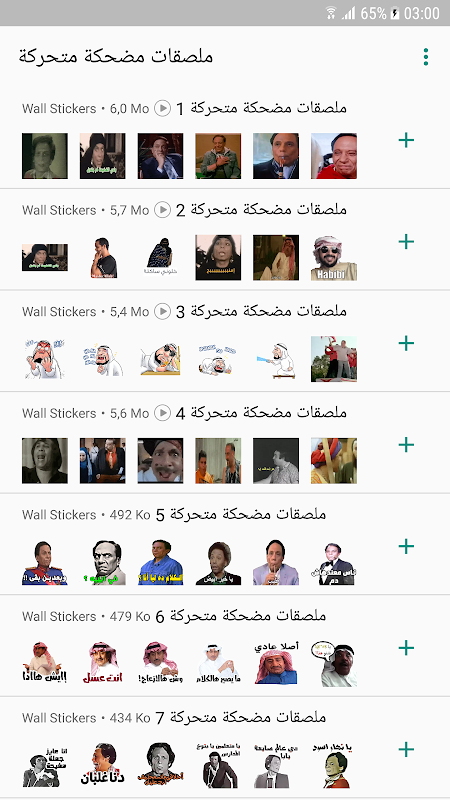450x800 pixels.
Task: Add sticker pack 2 with plus icon
Action: click(406, 241)
